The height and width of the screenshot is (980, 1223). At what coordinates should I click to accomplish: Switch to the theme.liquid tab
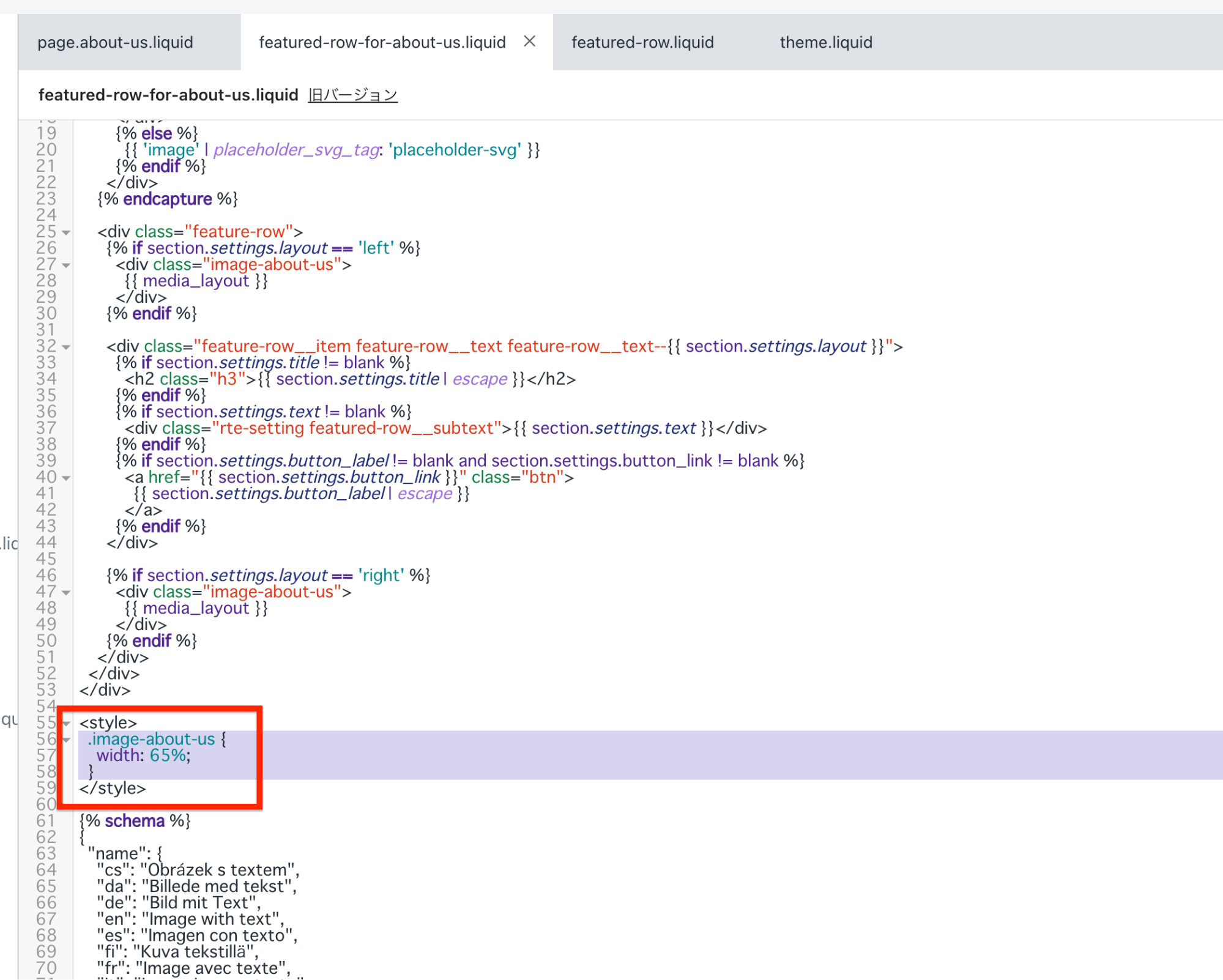pos(826,42)
